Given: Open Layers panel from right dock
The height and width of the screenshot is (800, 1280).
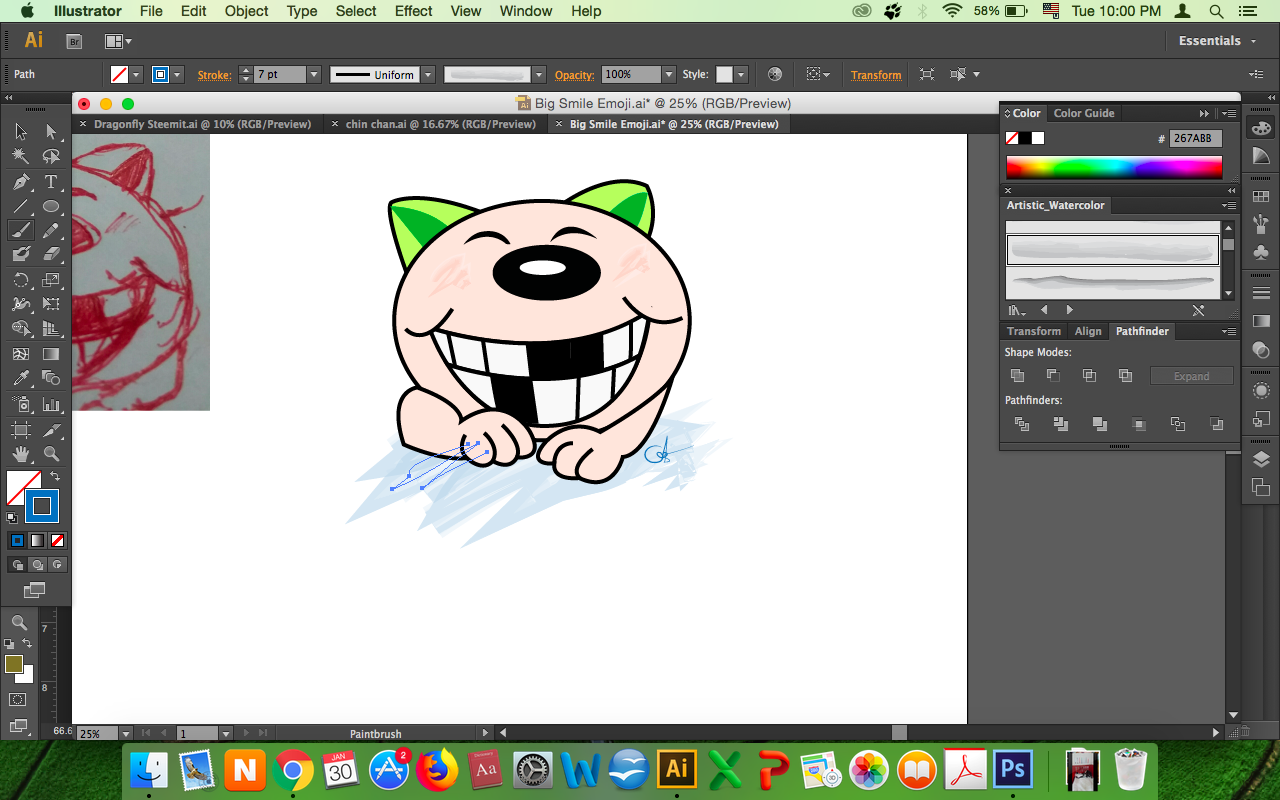Looking at the screenshot, I should pos(1261,459).
